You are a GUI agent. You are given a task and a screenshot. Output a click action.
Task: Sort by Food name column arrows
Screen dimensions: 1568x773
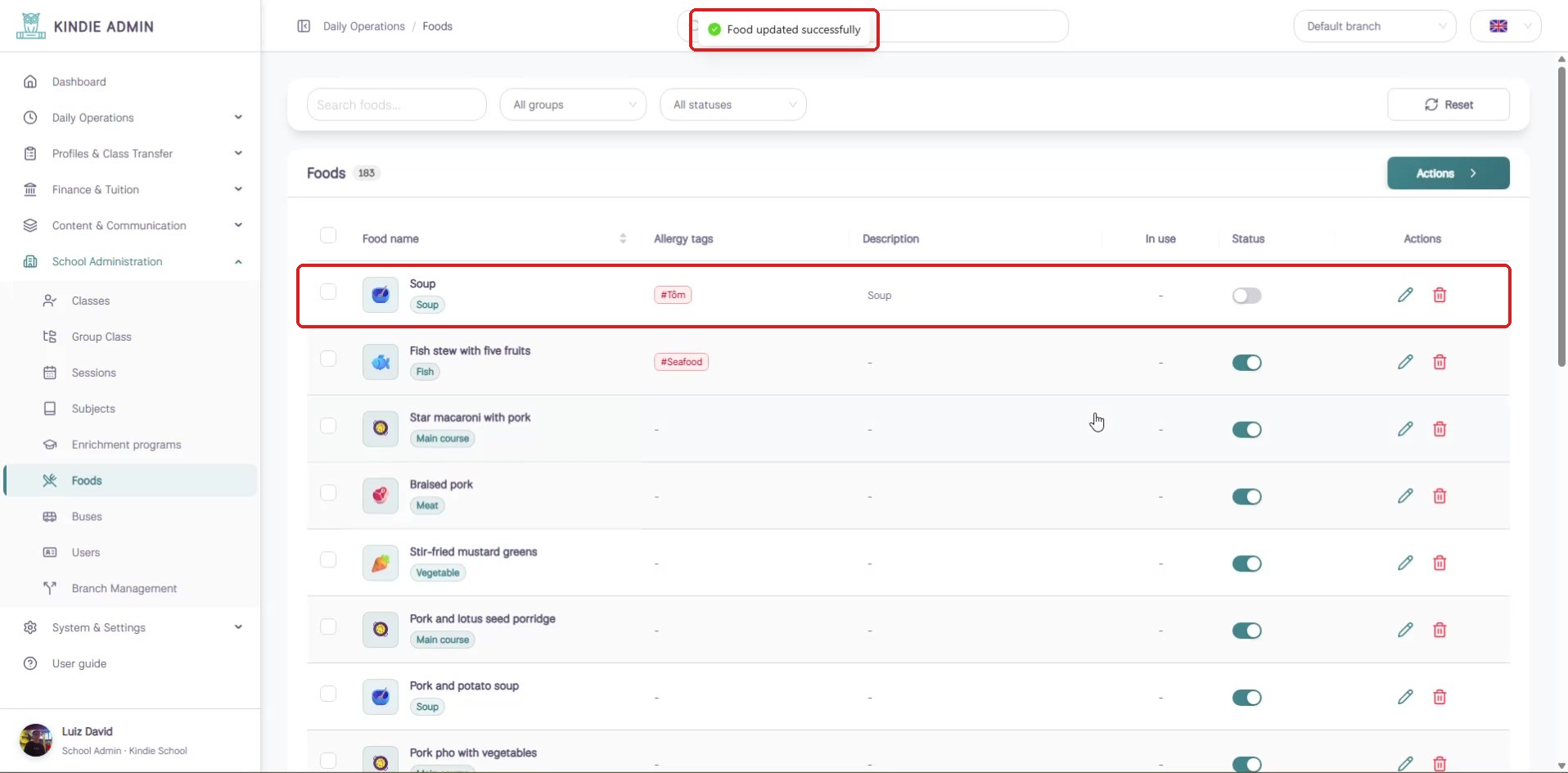click(x=623, y=238)
